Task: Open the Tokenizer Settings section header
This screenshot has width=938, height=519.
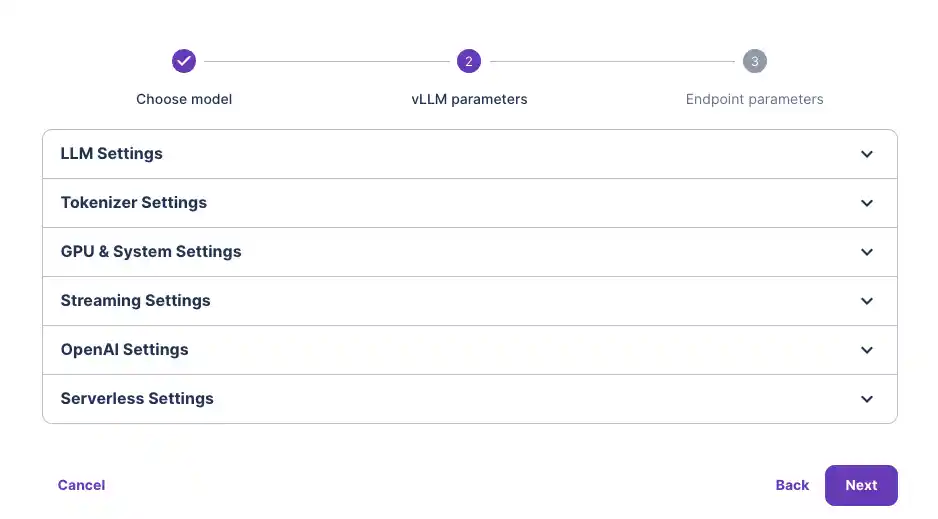Action: 134,203
